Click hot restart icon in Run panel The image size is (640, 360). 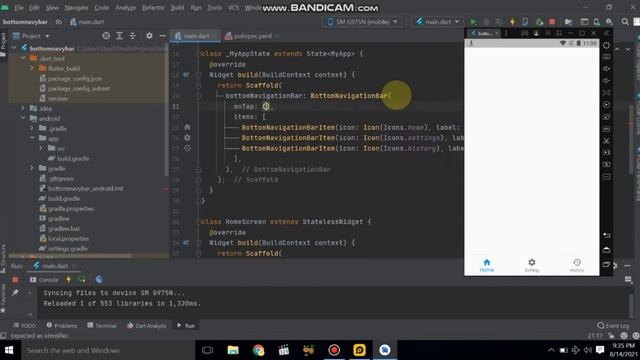[82, 280]
